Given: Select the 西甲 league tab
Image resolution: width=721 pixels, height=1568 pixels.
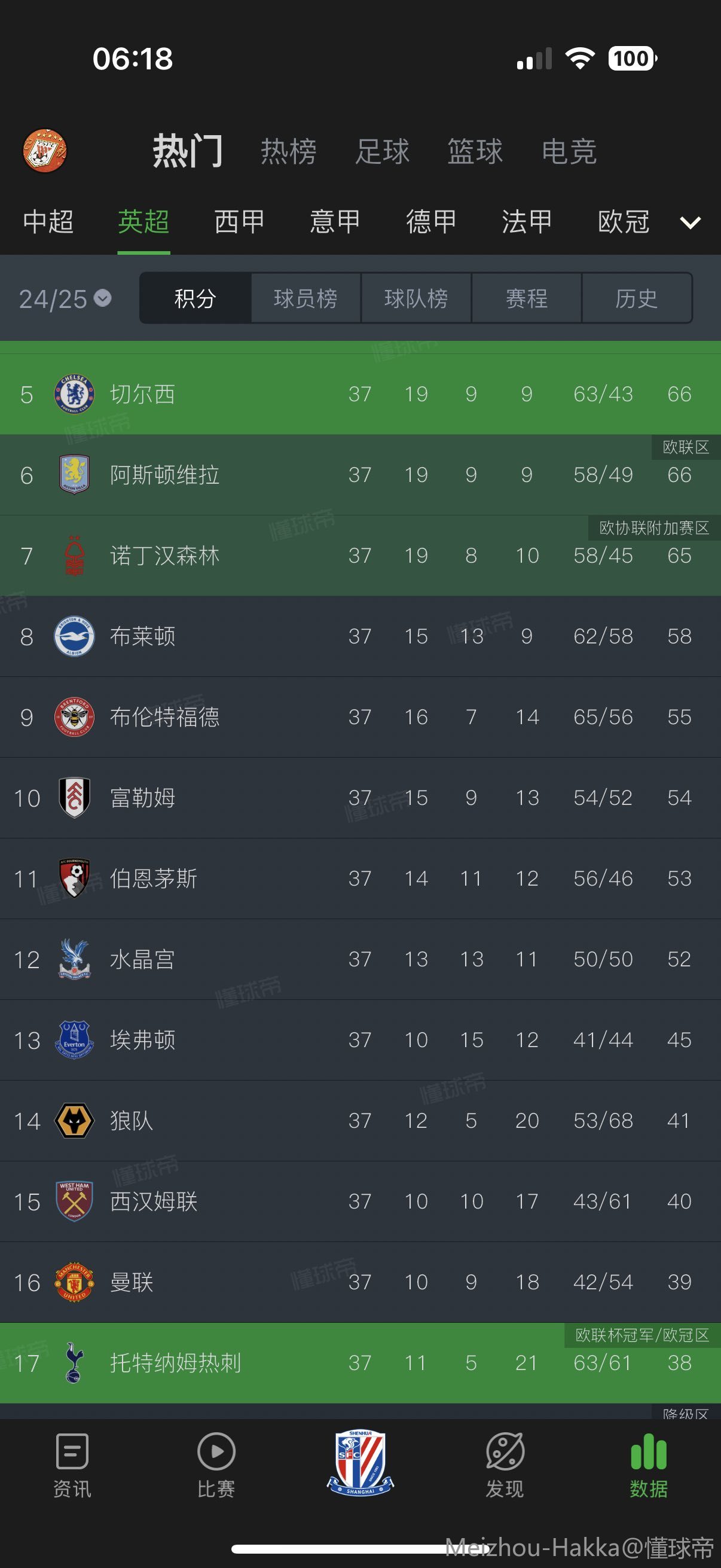Looking at the screenshot, I should [x=239, y=221].
